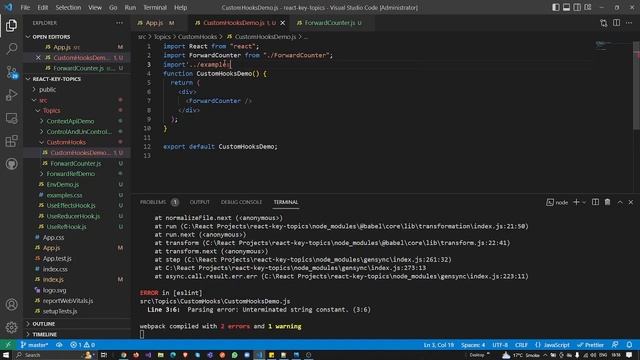Open the Selection menu
This screenshot has width=640, height=360.
click(68, 7)
